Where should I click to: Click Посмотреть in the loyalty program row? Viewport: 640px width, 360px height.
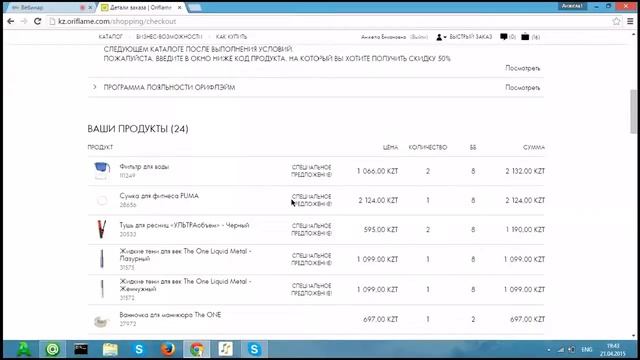tap(522, 87)
